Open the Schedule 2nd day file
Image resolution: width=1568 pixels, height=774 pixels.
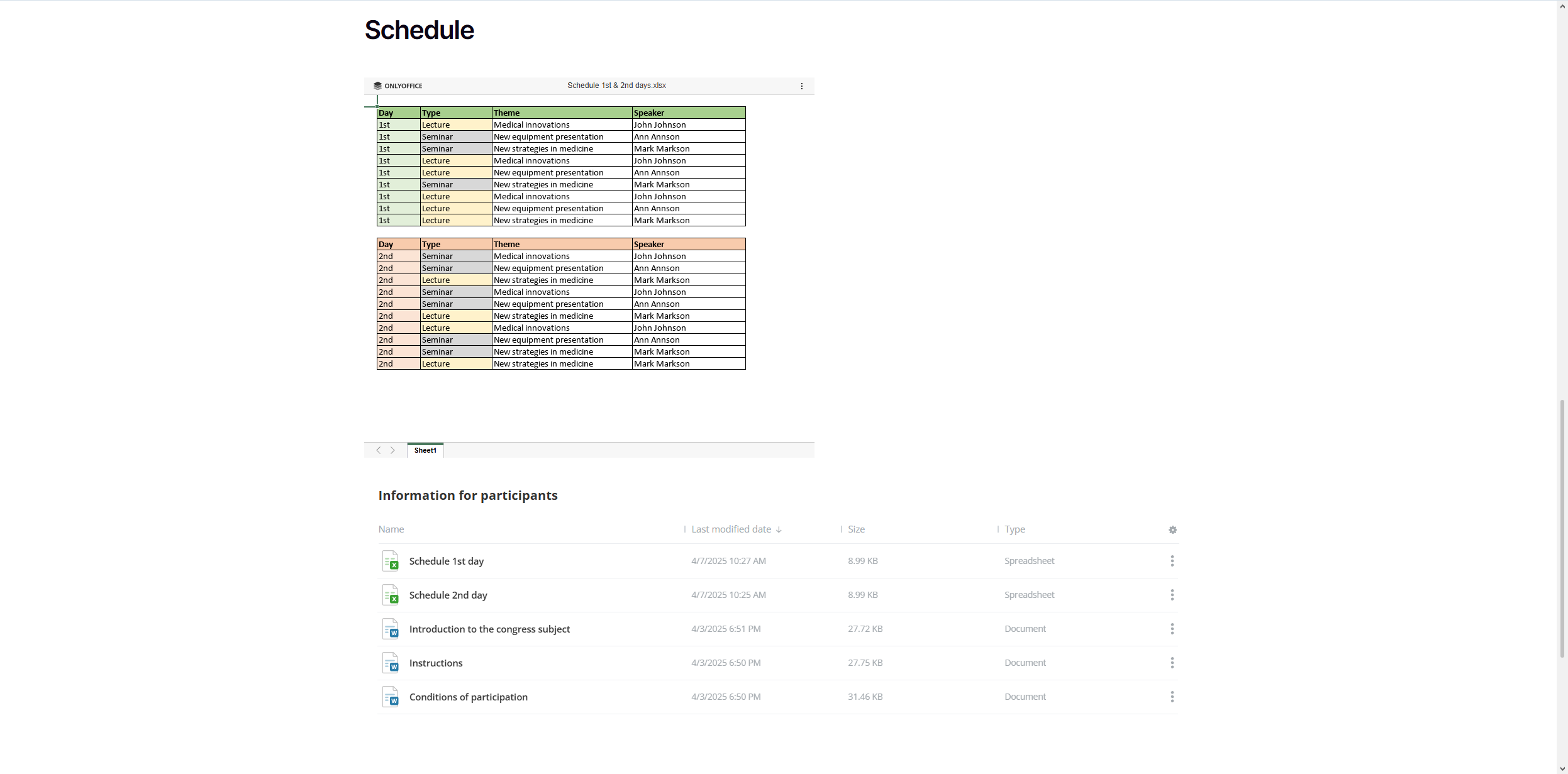[x=448, y=595]
